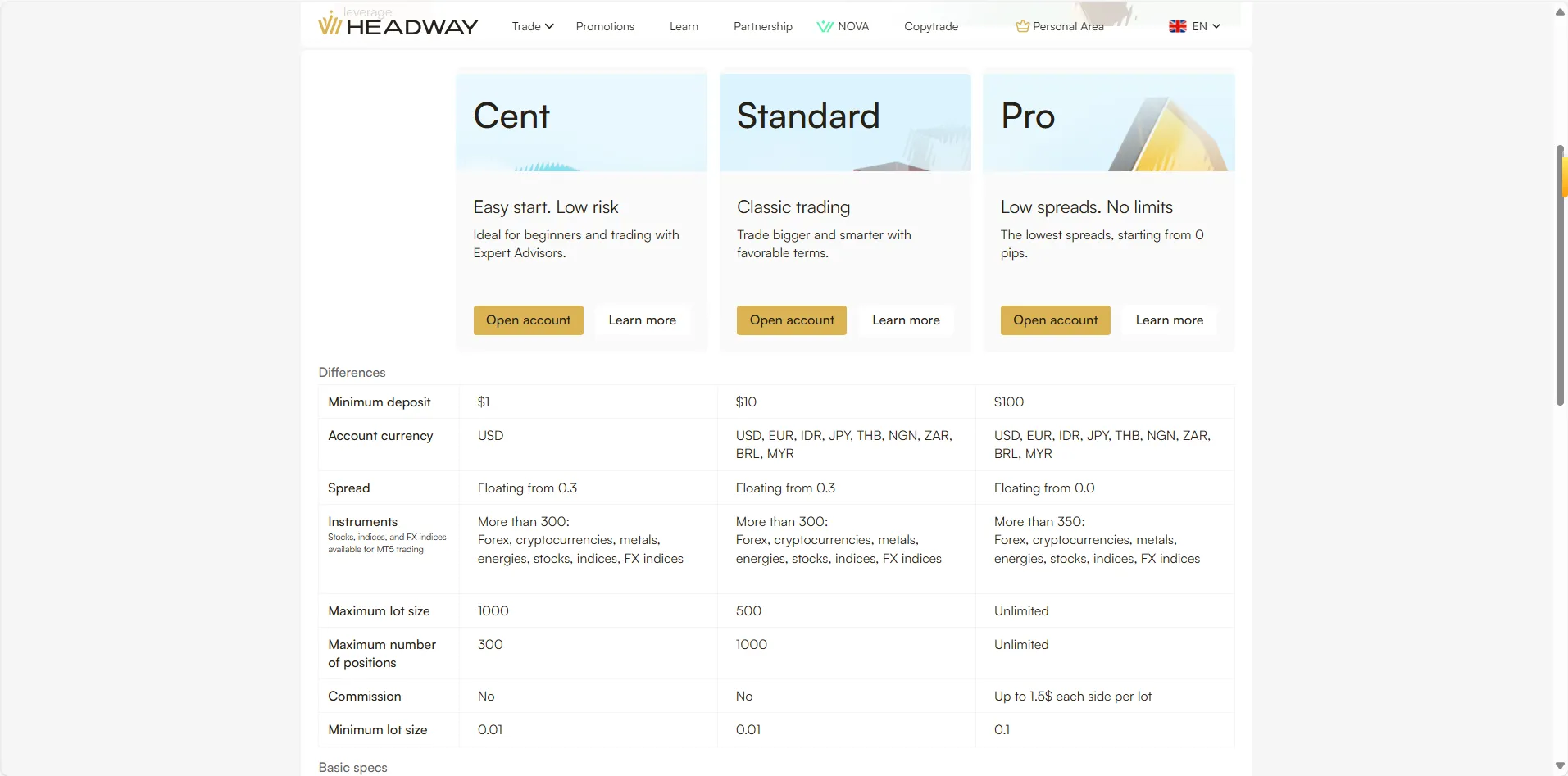
Task: Click the Cent '300' maximum positions value
Action: pos(490,644)
